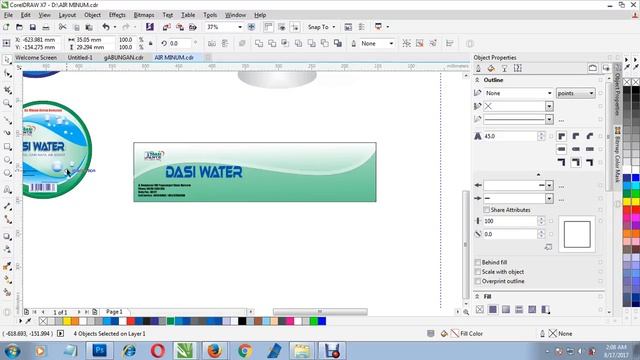Screen dimensions: 640x360
Task: Toggle Show guidelines in the toolbar
Action: 295,27
